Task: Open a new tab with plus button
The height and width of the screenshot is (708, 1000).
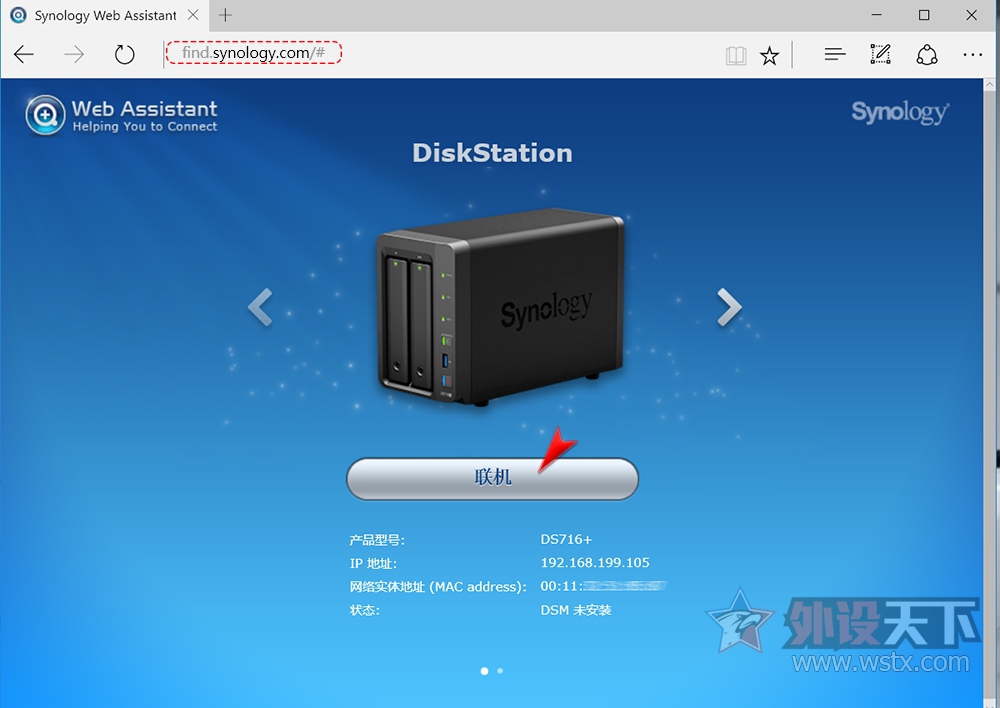Action: click(x=225, y=15)
